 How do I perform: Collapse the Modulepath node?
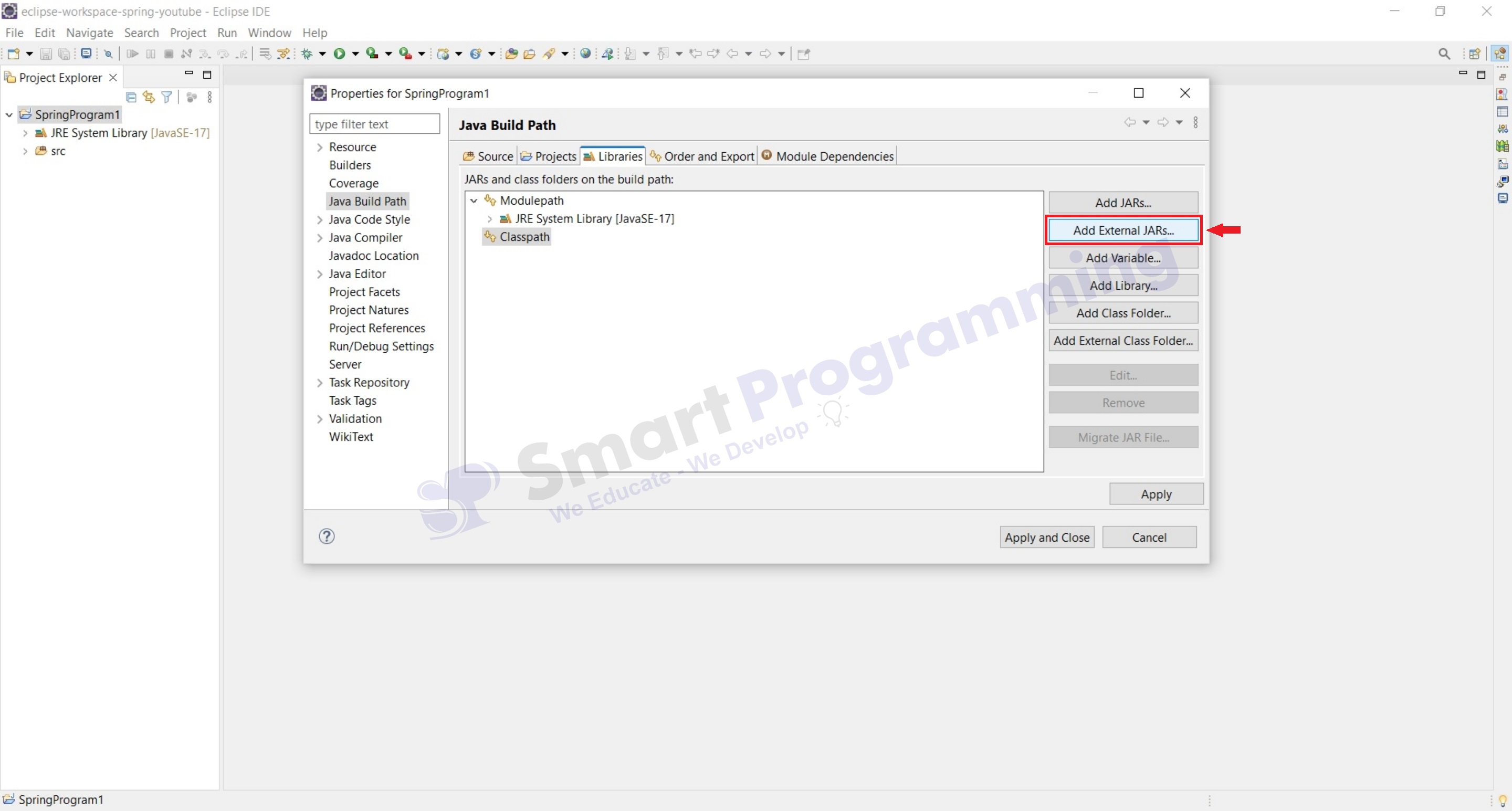(x=474, y=201)
